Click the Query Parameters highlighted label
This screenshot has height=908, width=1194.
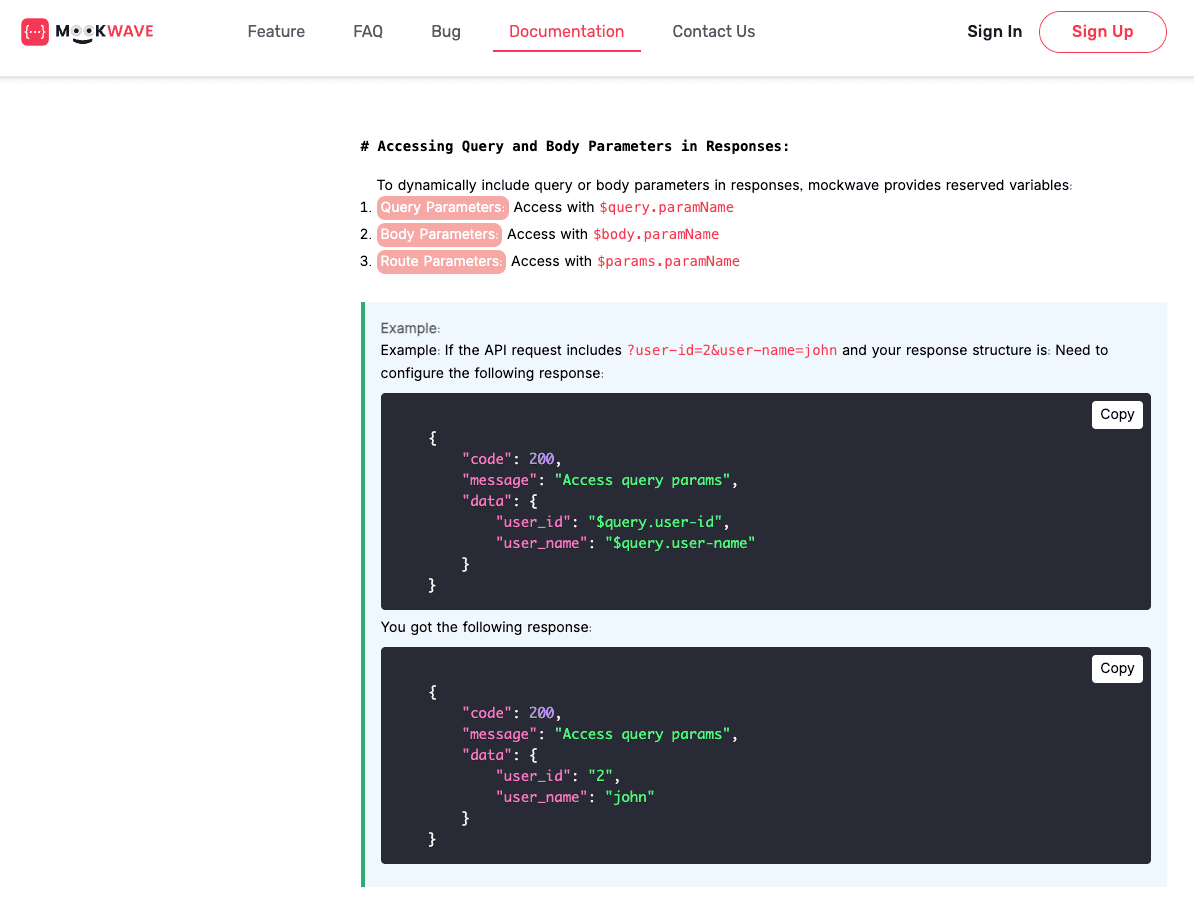point(442,207)
